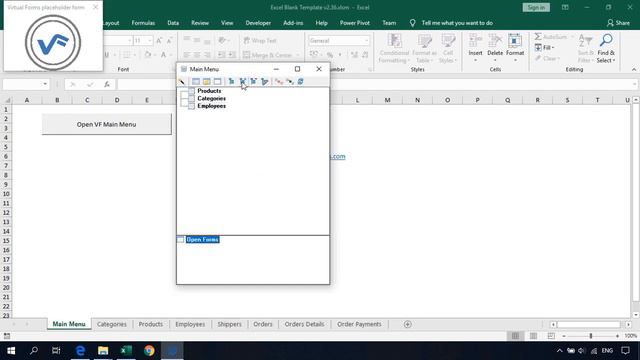Click the Excel icon in taskbar

pyautogui.click(x=126, y=351)
